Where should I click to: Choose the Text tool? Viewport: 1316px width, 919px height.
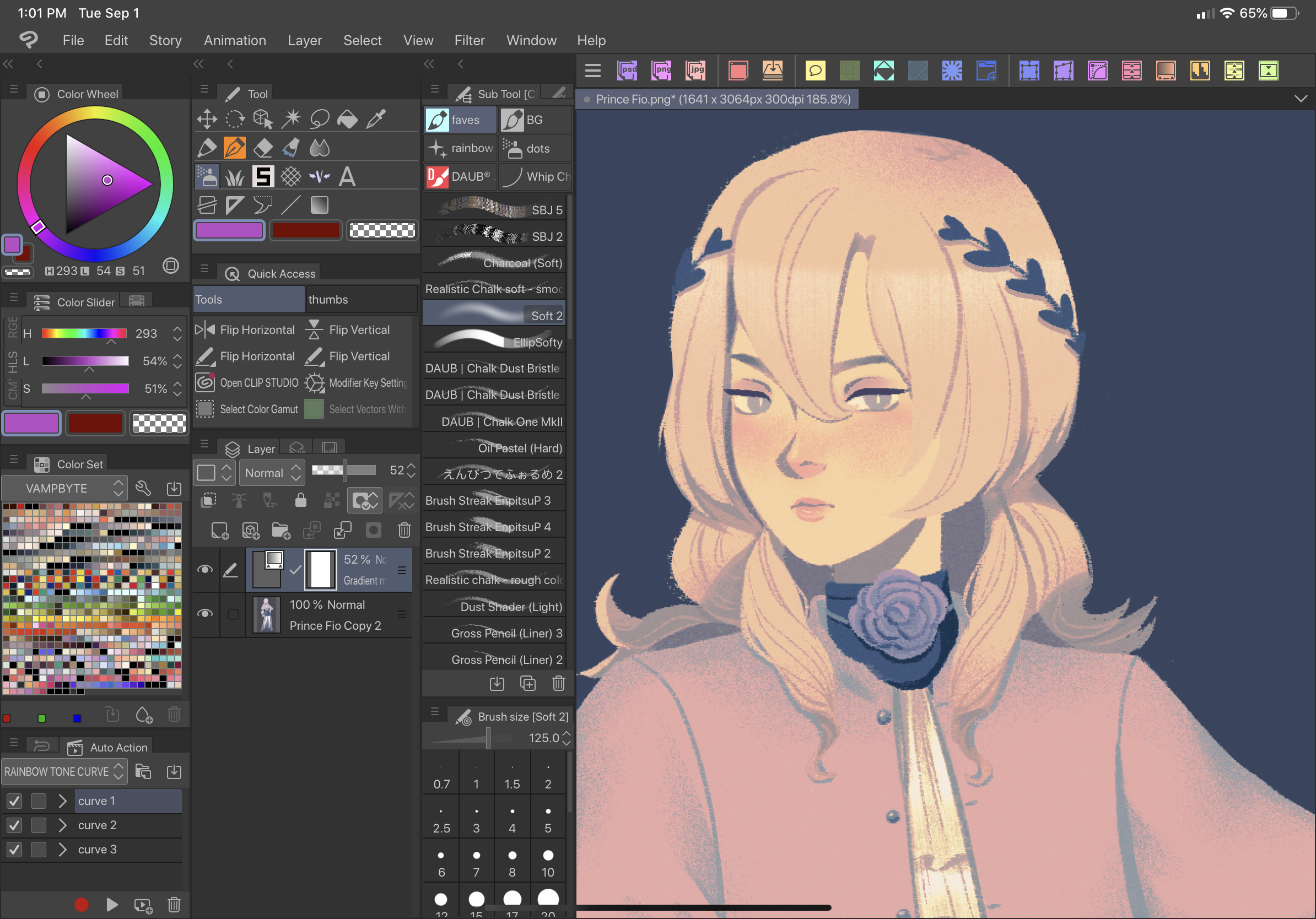[347, 176]
